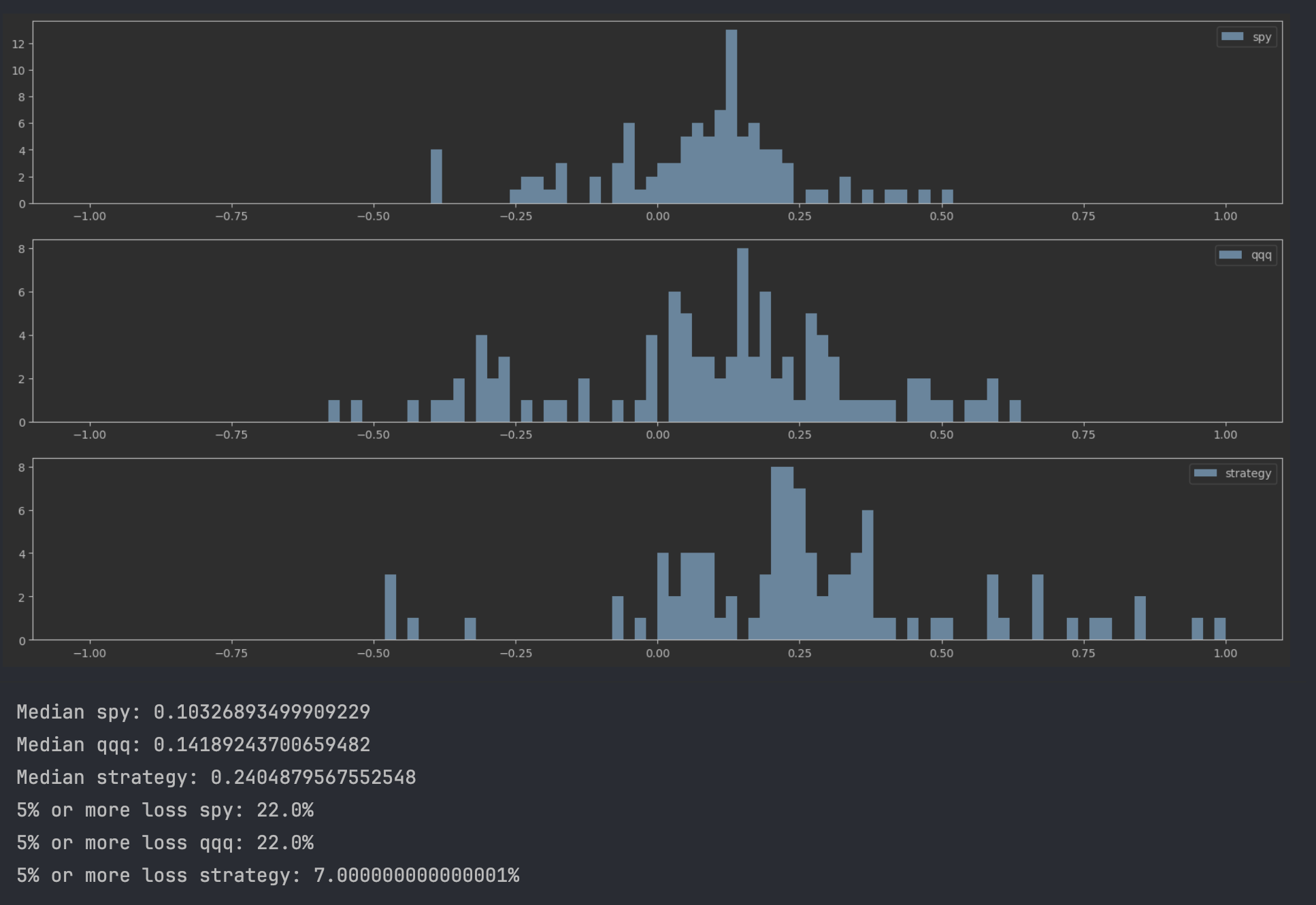The width and height of the screenshot is (1316, 905).
Task: Click the 12 y-axis tick in spy chart
Action: click(18, 44)
